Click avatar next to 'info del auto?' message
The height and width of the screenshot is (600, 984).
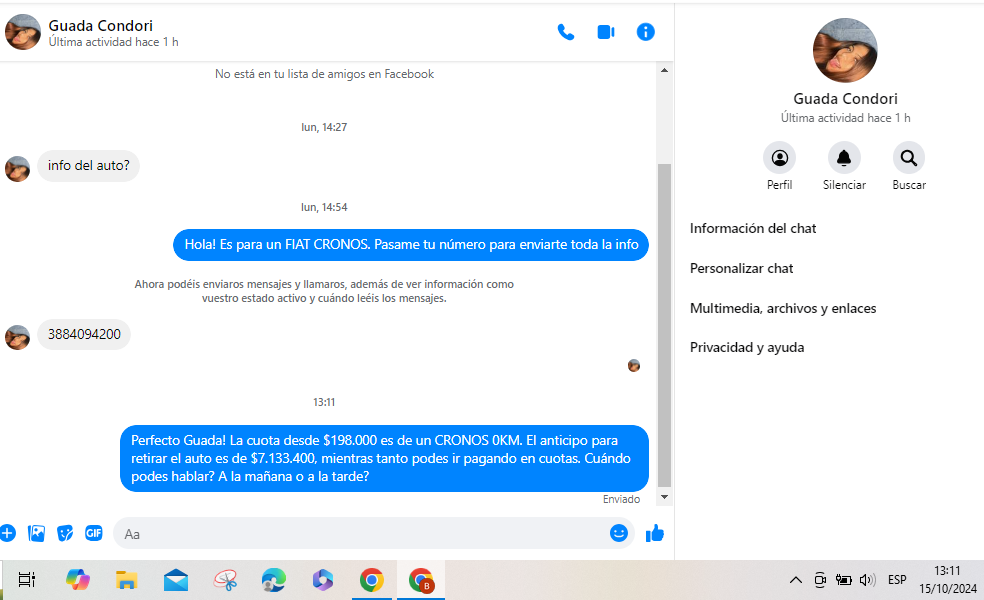(18, 169)
